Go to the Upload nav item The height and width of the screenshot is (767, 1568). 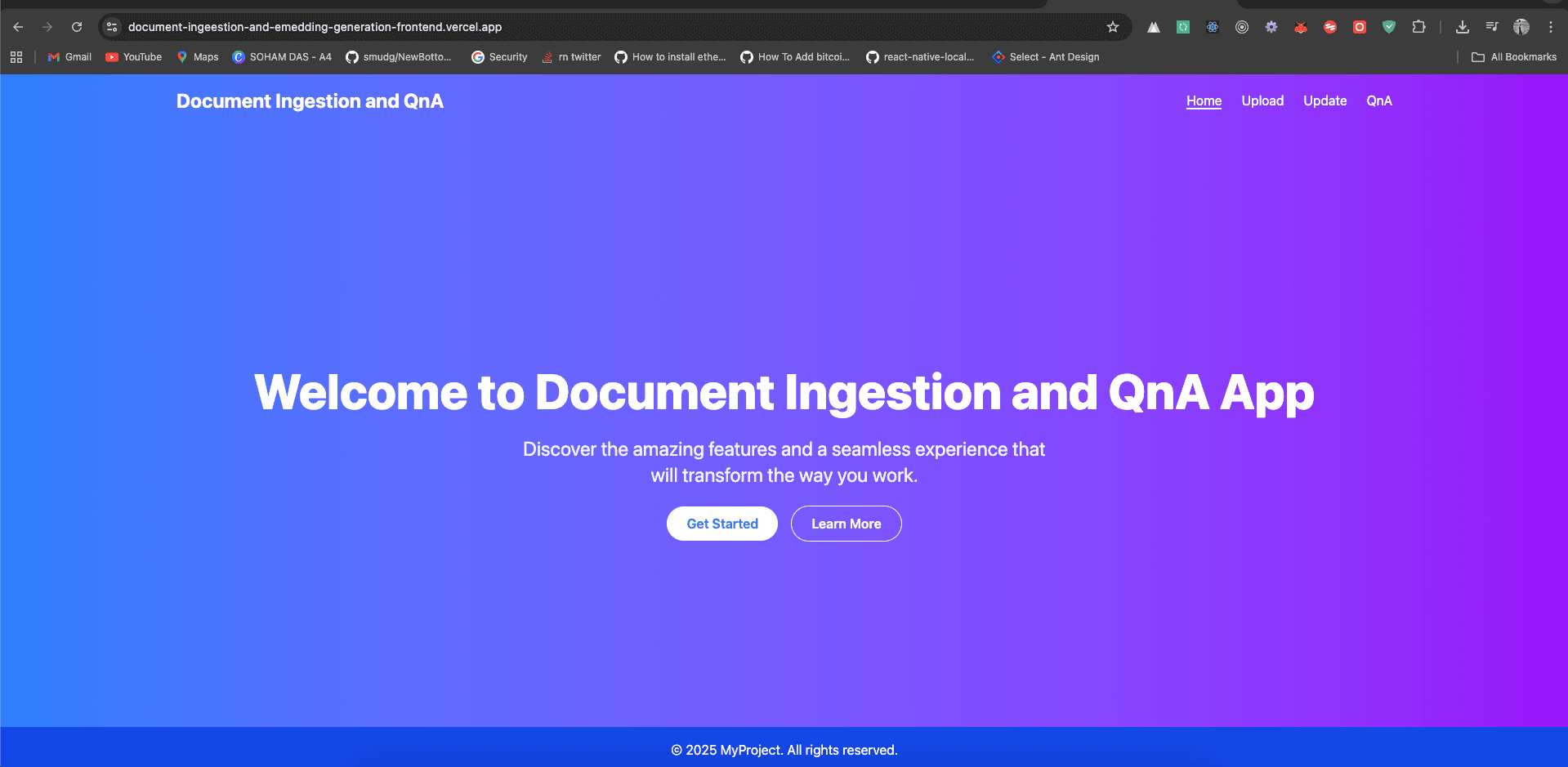(x=1262, y=100)
